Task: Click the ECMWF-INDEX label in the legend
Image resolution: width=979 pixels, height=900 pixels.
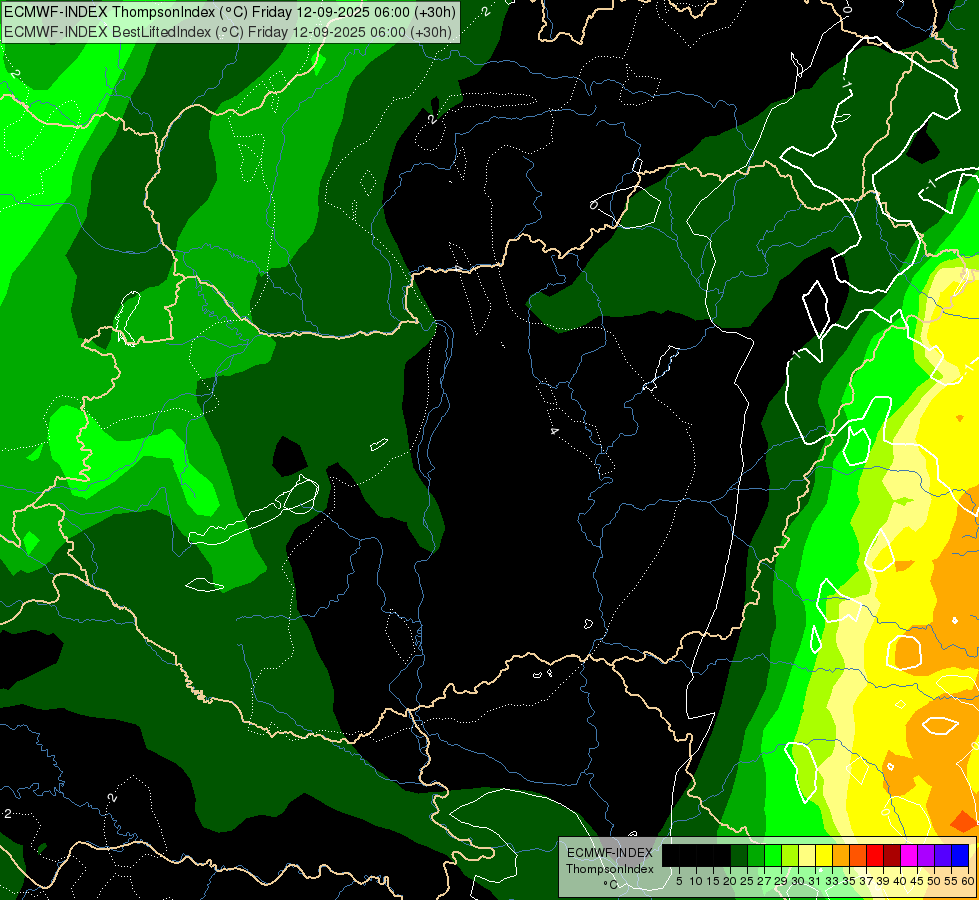Action: pos(610,853)
